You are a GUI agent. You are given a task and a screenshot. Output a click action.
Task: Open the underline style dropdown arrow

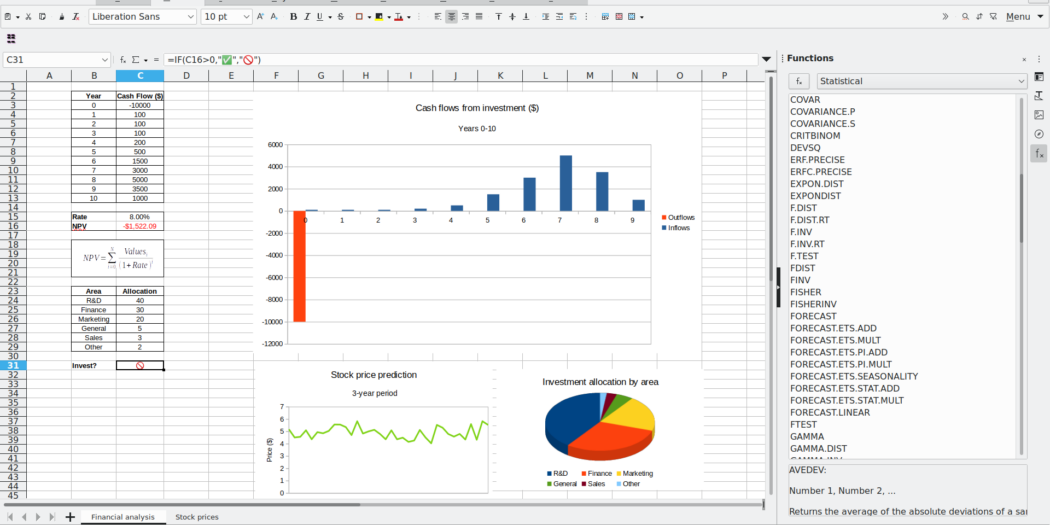click(329, 17)
